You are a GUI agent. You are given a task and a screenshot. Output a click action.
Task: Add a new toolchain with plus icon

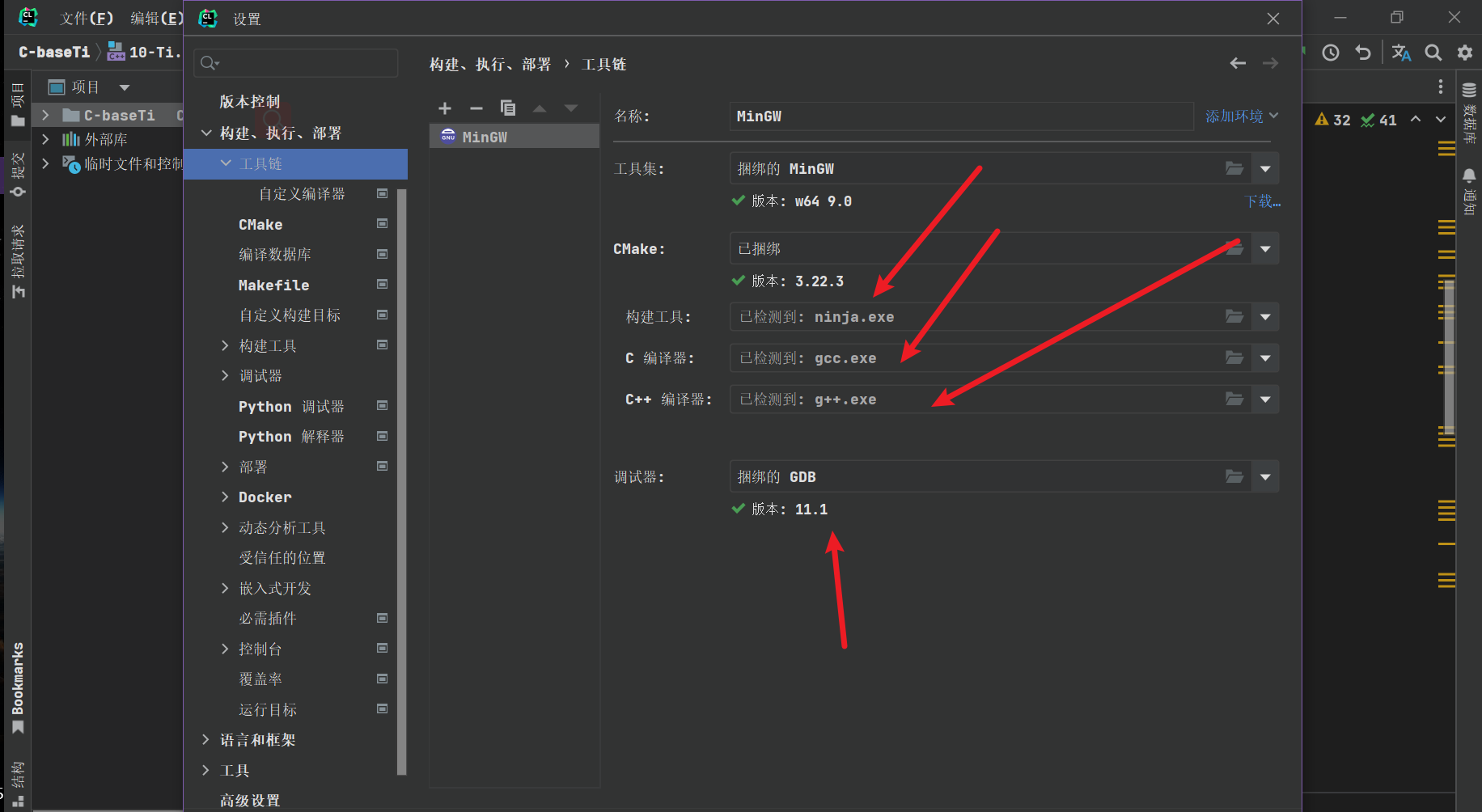[x=445, y=108]
